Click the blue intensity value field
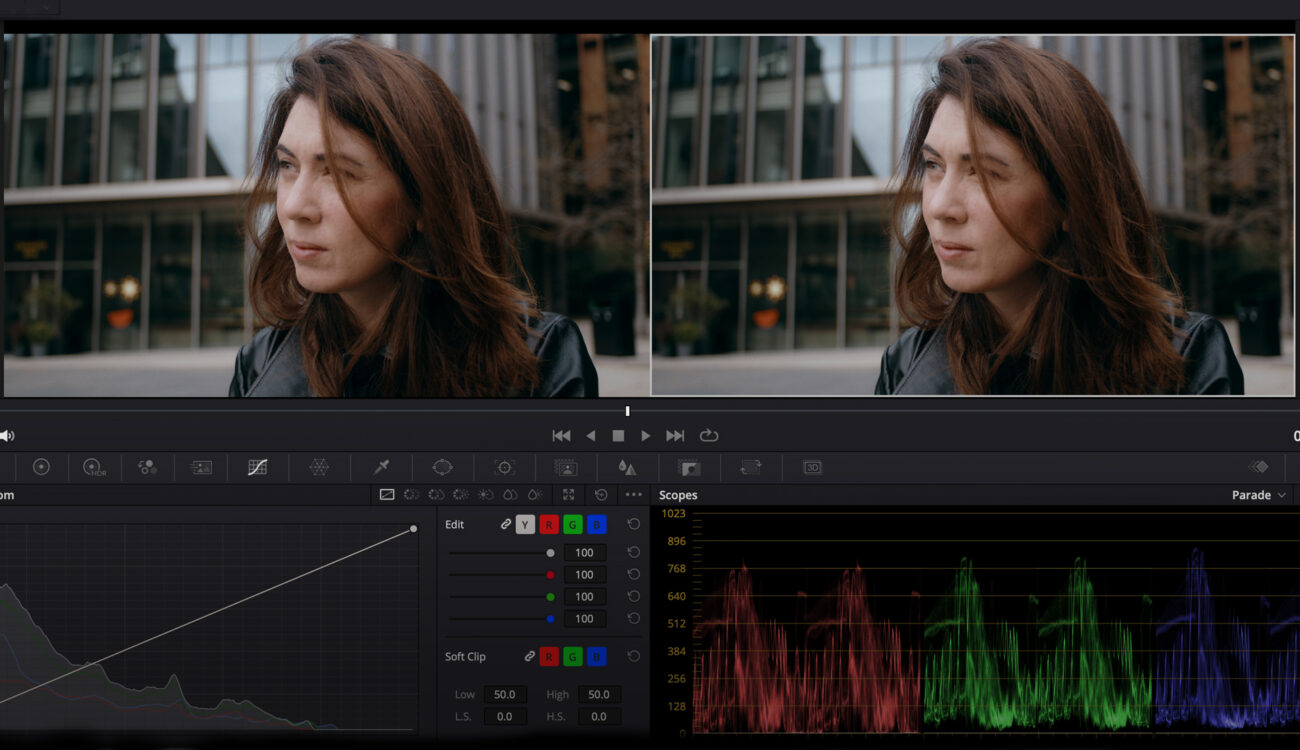The width and height of the screenshot is (1300, 750). pyautogui.click(x=584, y=618)
